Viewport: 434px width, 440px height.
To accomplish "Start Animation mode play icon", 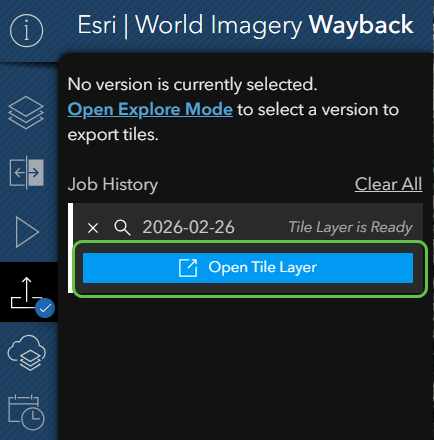I will pos(27,232).
